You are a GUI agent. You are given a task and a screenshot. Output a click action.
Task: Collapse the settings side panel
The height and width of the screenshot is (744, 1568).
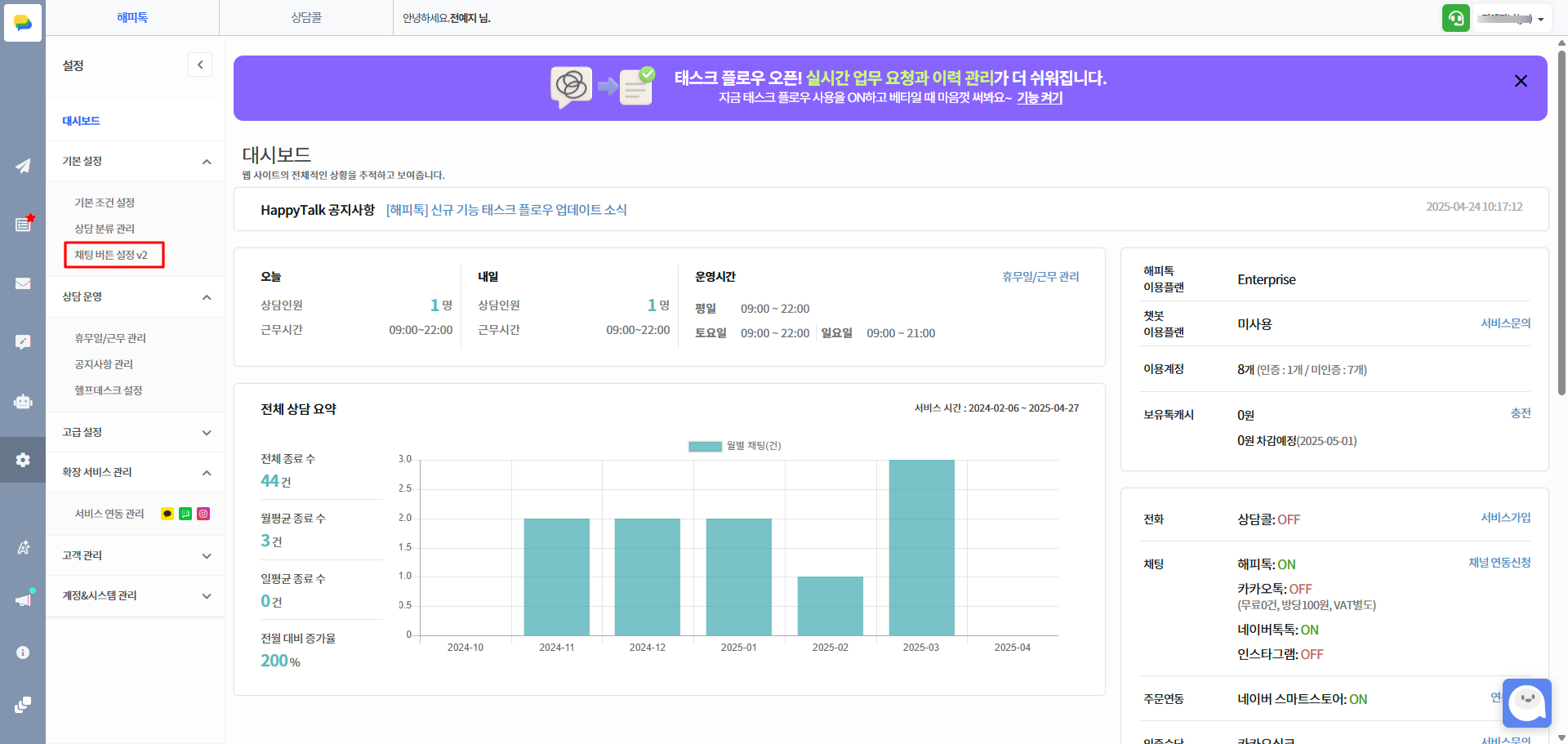point(200,65)
